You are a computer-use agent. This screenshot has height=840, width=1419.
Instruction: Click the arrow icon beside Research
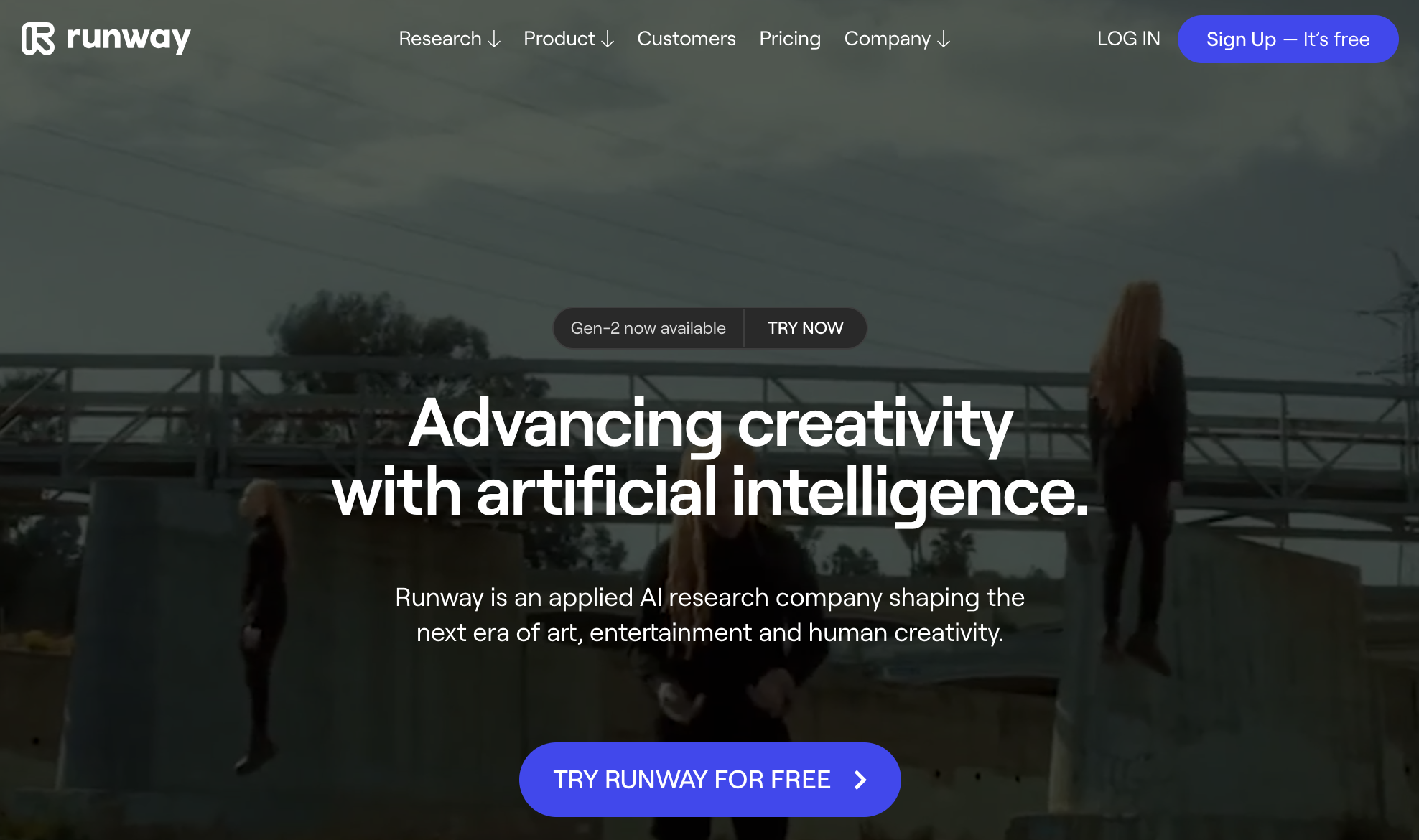(x=494, y=39)
